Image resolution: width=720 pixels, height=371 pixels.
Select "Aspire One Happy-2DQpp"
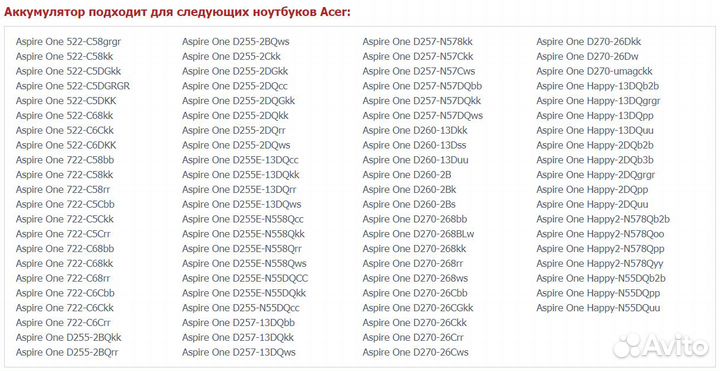coord(592,189)
